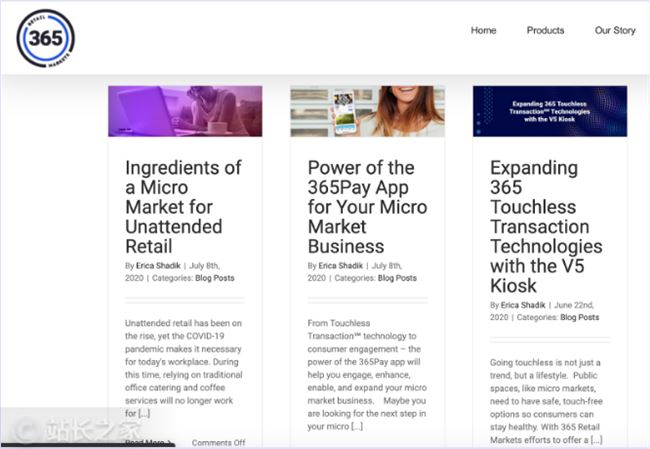The image size is (650, 449).
Task: Click author Erica Shadik under V5 Kiosk post
Action: (x=523, y=305)
